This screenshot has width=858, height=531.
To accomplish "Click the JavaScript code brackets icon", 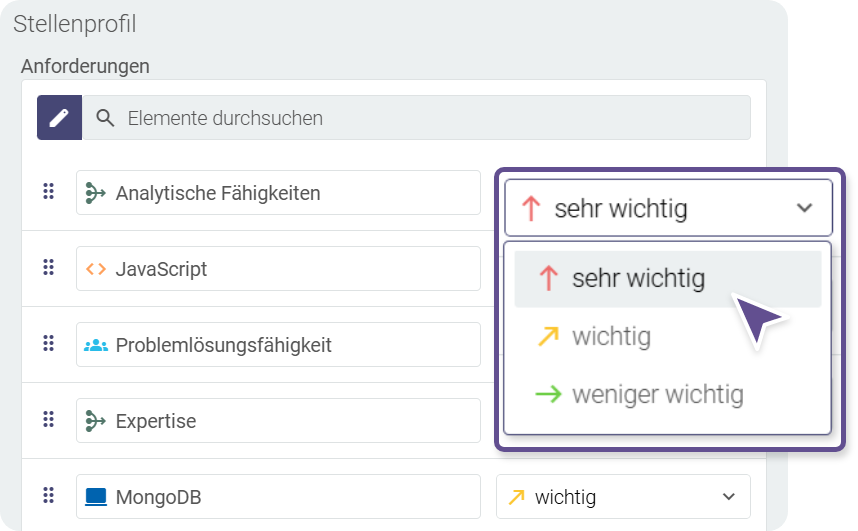I will [96, 269].
